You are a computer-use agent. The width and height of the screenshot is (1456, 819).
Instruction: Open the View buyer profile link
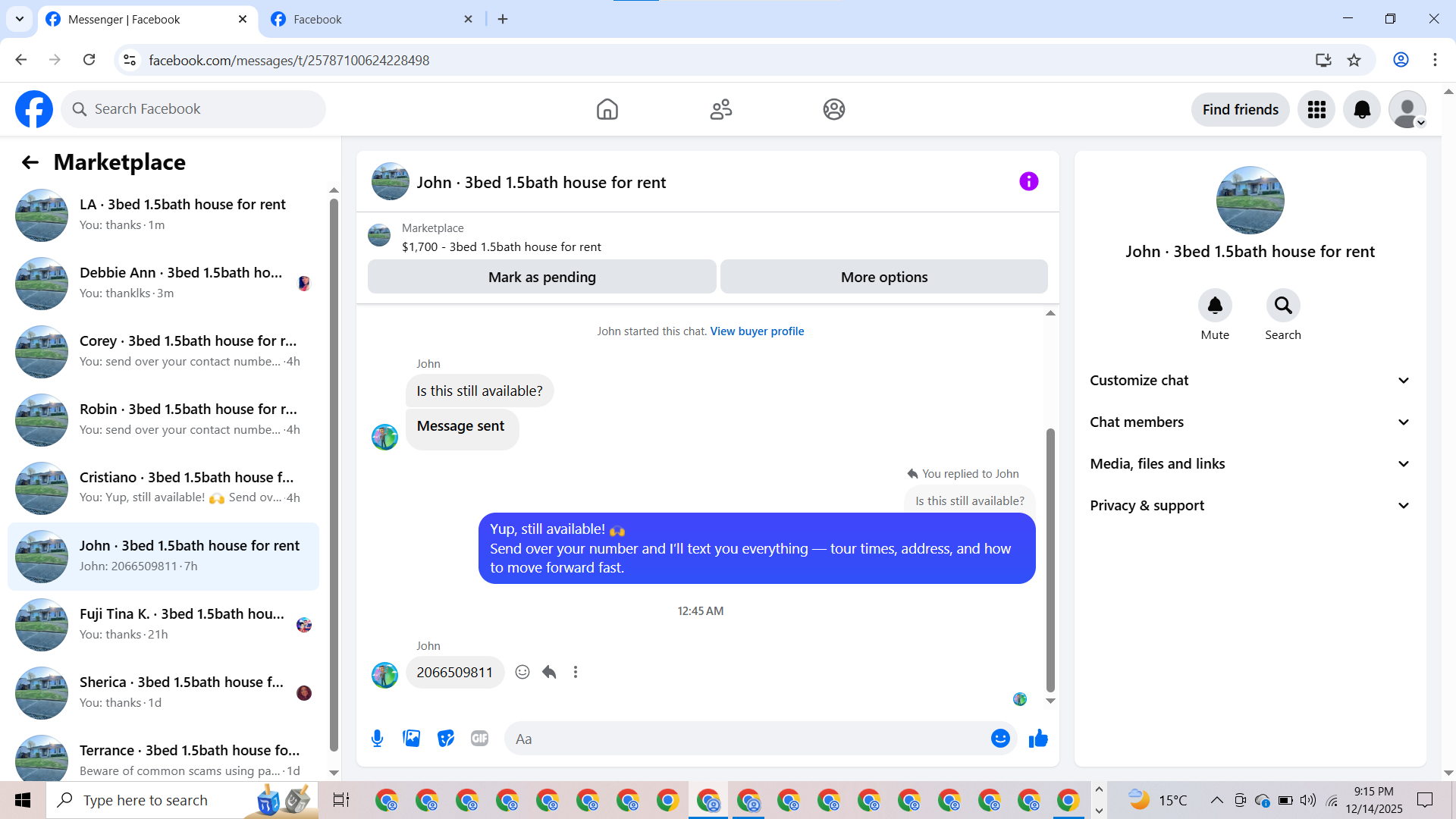point(757,331)
